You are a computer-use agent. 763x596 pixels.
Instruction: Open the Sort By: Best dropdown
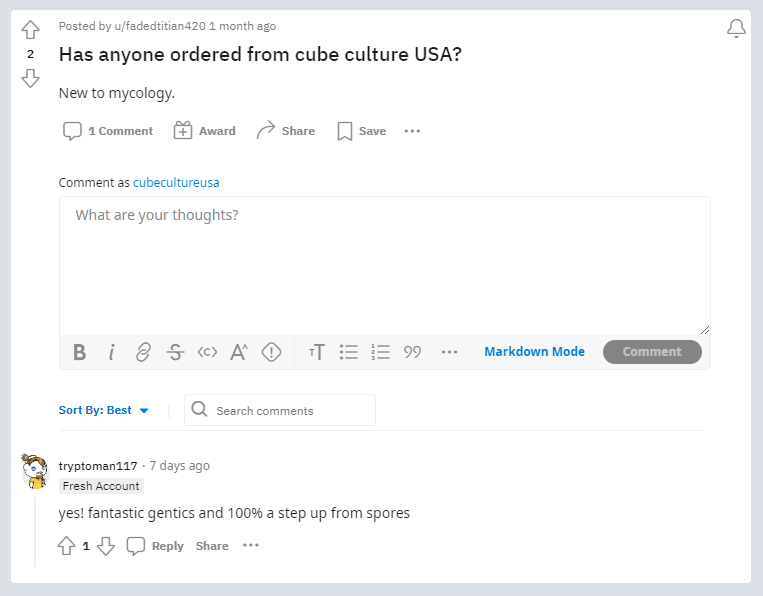[x=103, y=410]
